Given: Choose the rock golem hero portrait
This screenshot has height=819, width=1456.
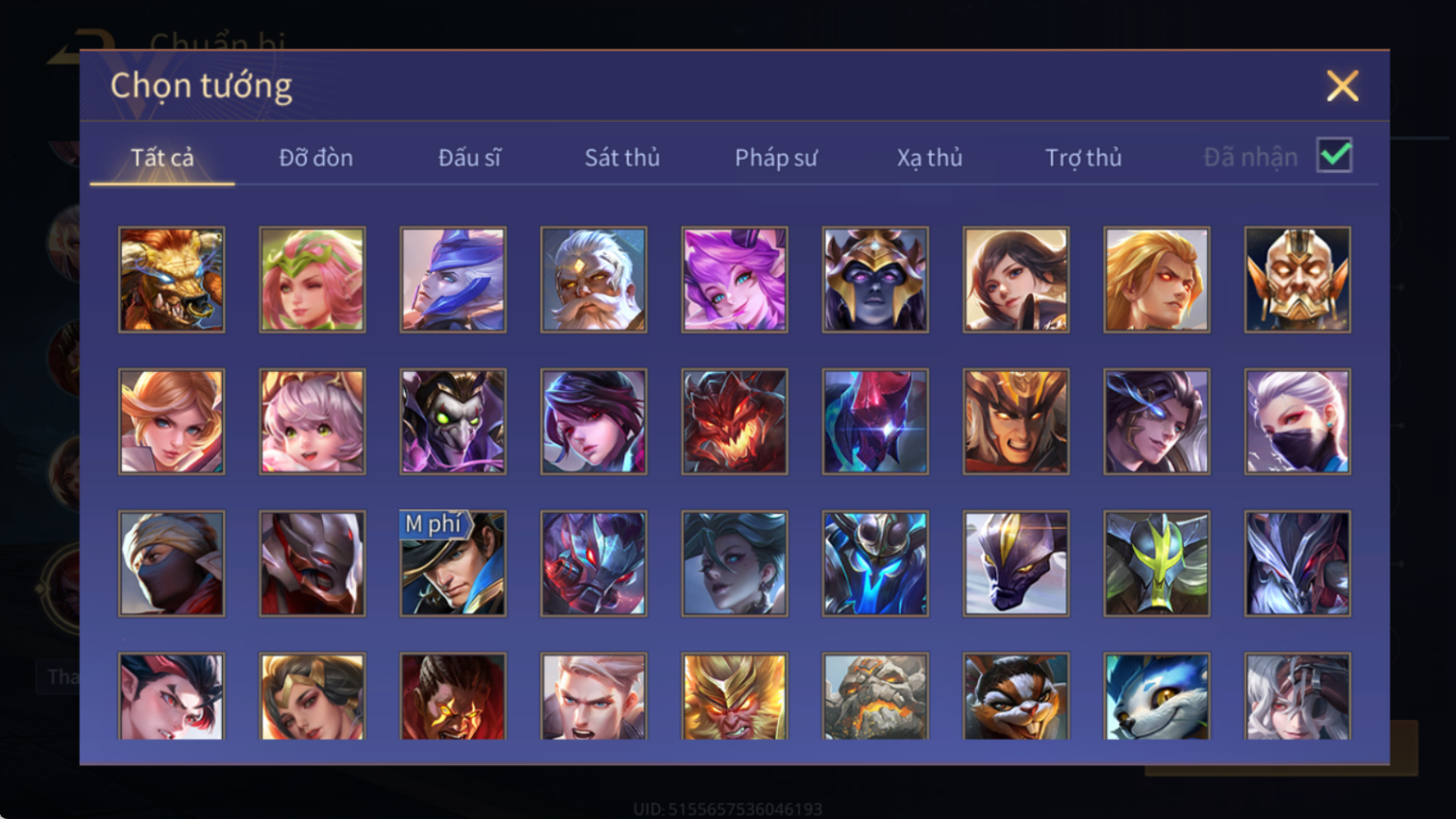Looking at the screenshot, I should (x=875, y=696).
